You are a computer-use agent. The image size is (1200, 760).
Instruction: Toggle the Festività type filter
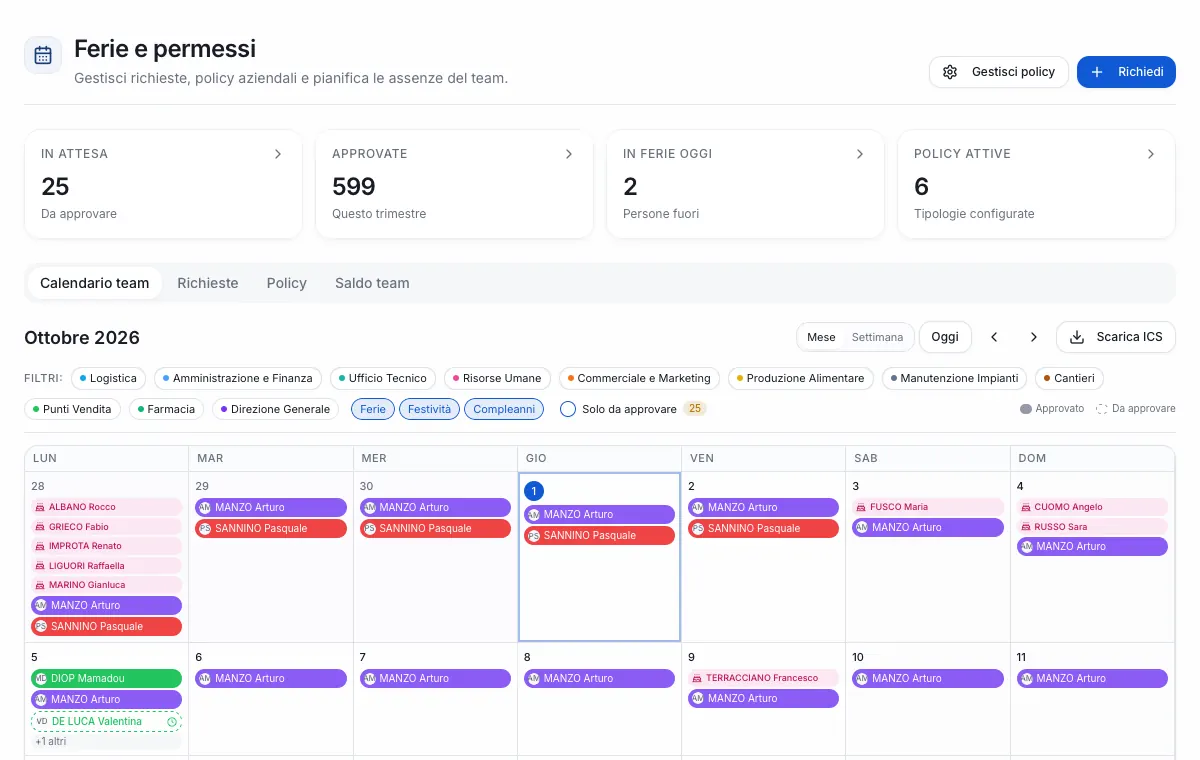pos(430,409)
